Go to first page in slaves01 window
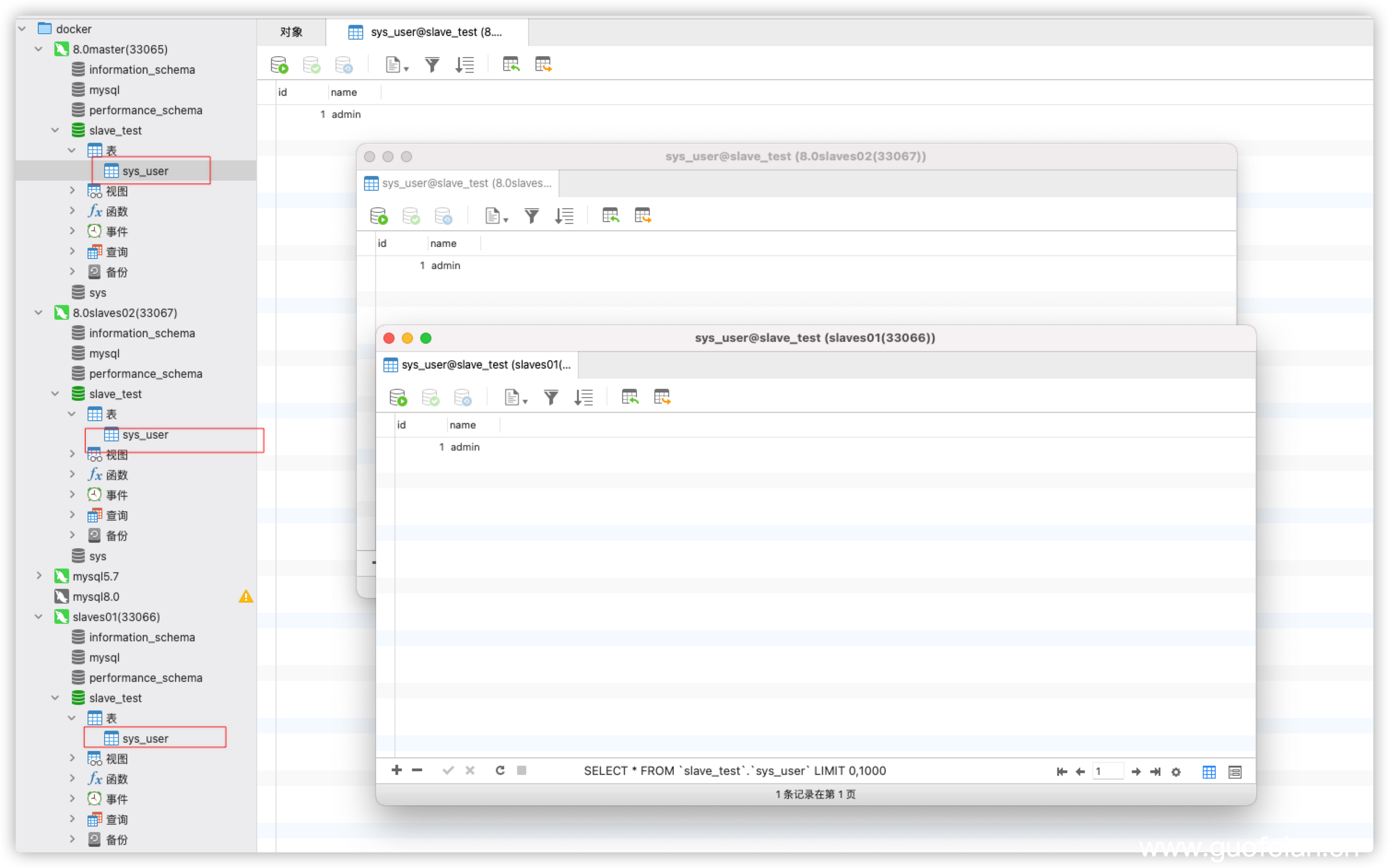This screenshot has height=868, width=1389. pos(1062,772)
